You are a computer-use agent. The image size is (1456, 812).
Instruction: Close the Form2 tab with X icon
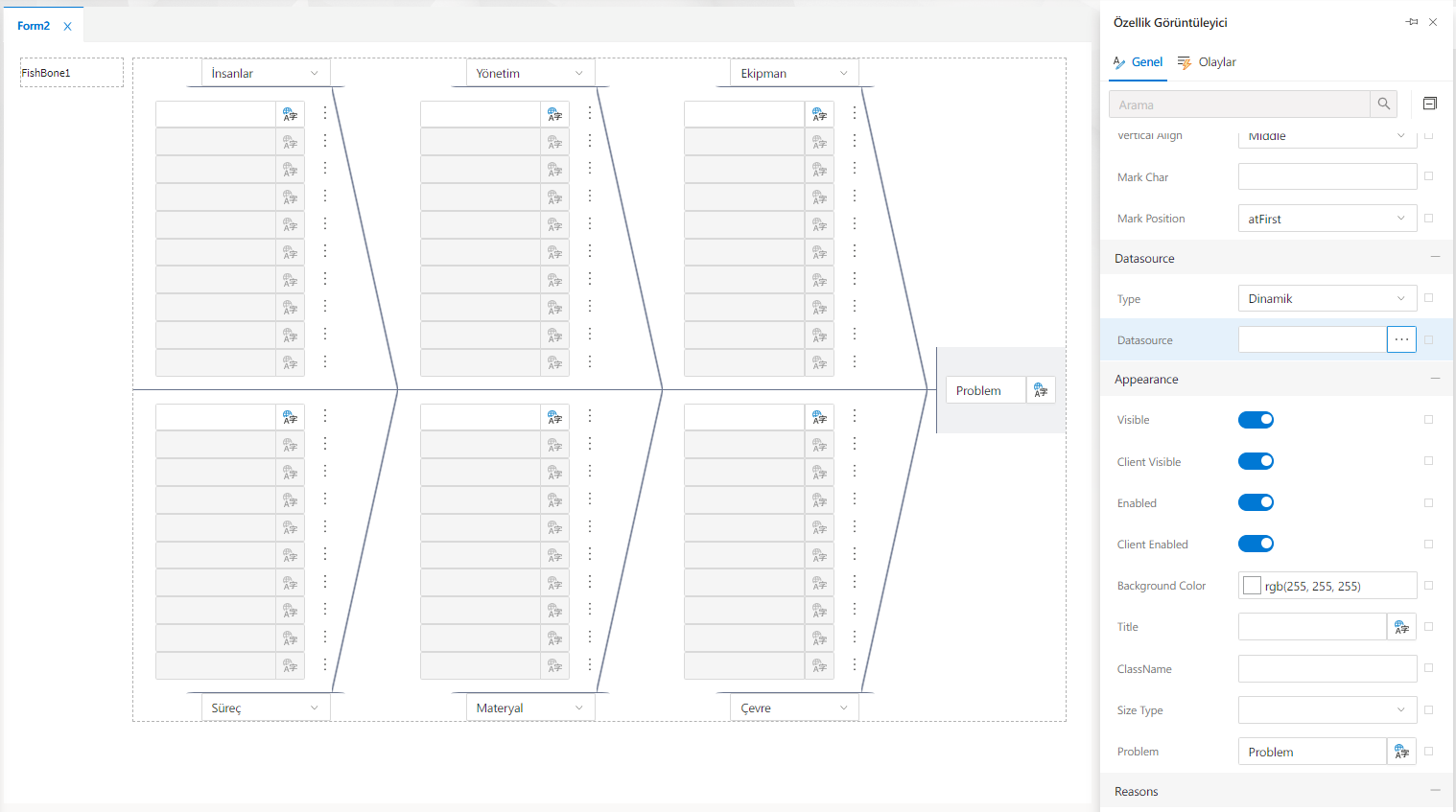point(67,27)
